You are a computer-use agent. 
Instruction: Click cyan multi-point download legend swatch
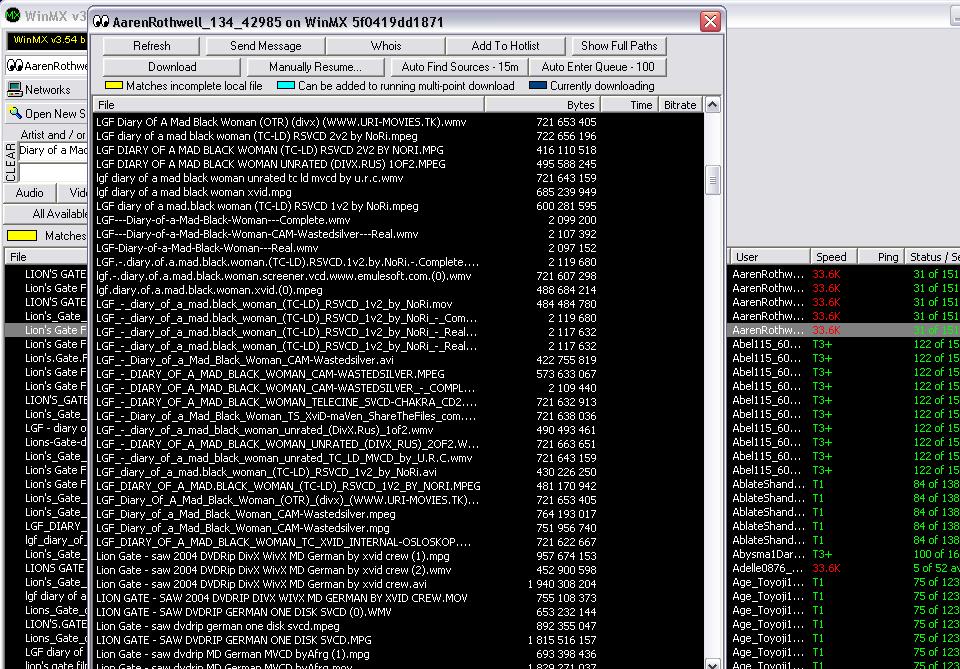coord(286,86)
